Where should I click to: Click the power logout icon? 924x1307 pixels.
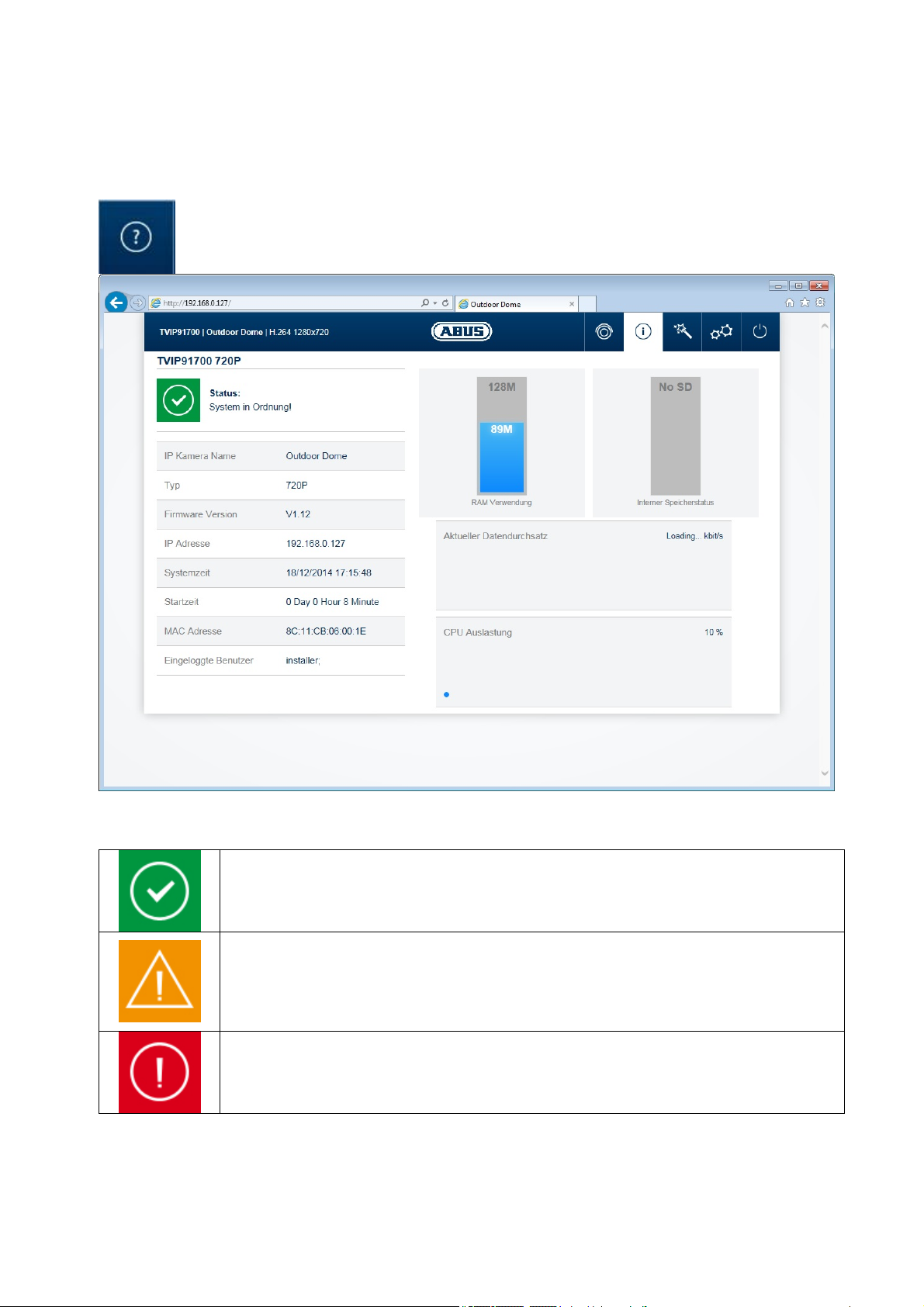[x=760, y=332]
